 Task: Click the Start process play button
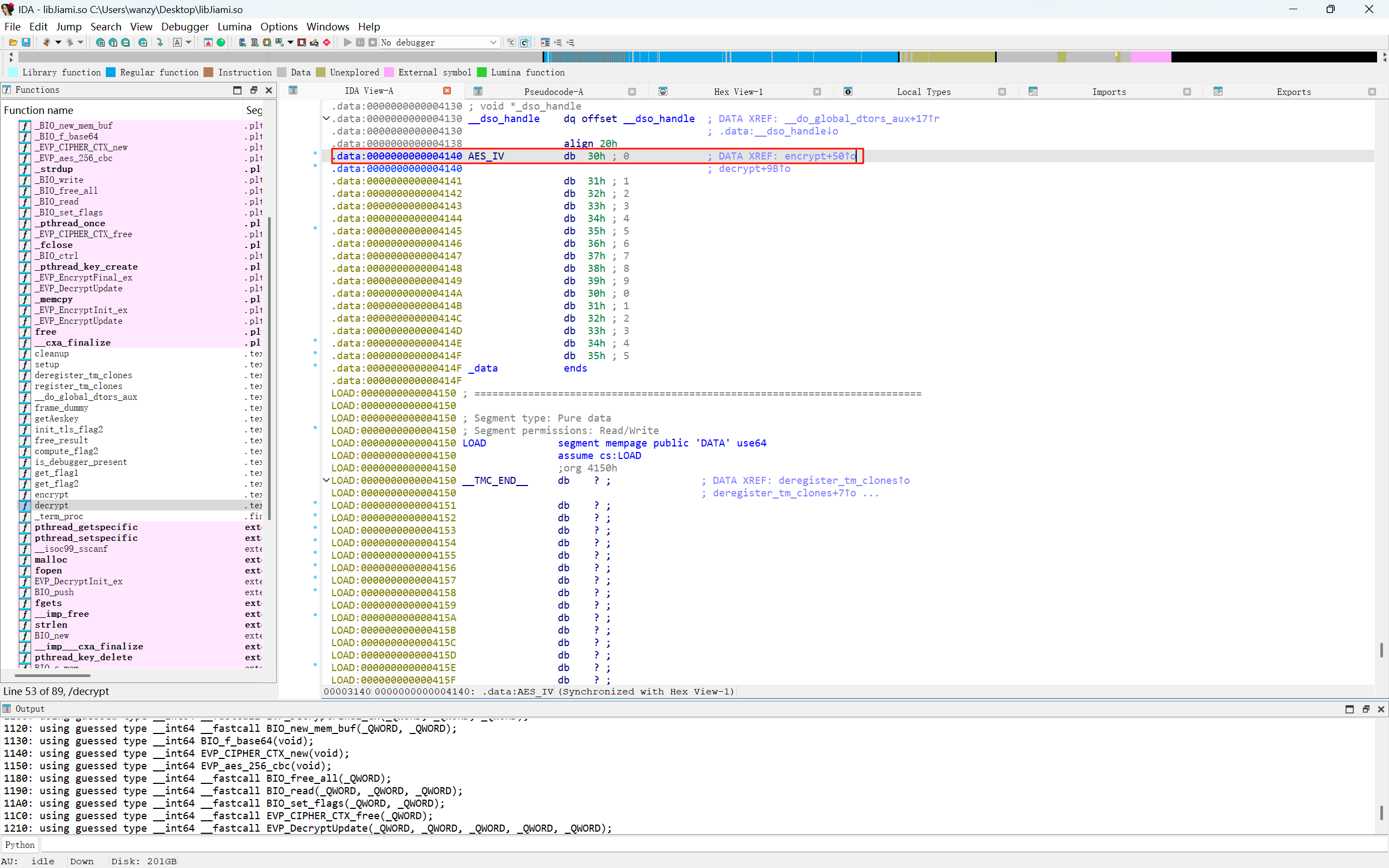point(347,42)
